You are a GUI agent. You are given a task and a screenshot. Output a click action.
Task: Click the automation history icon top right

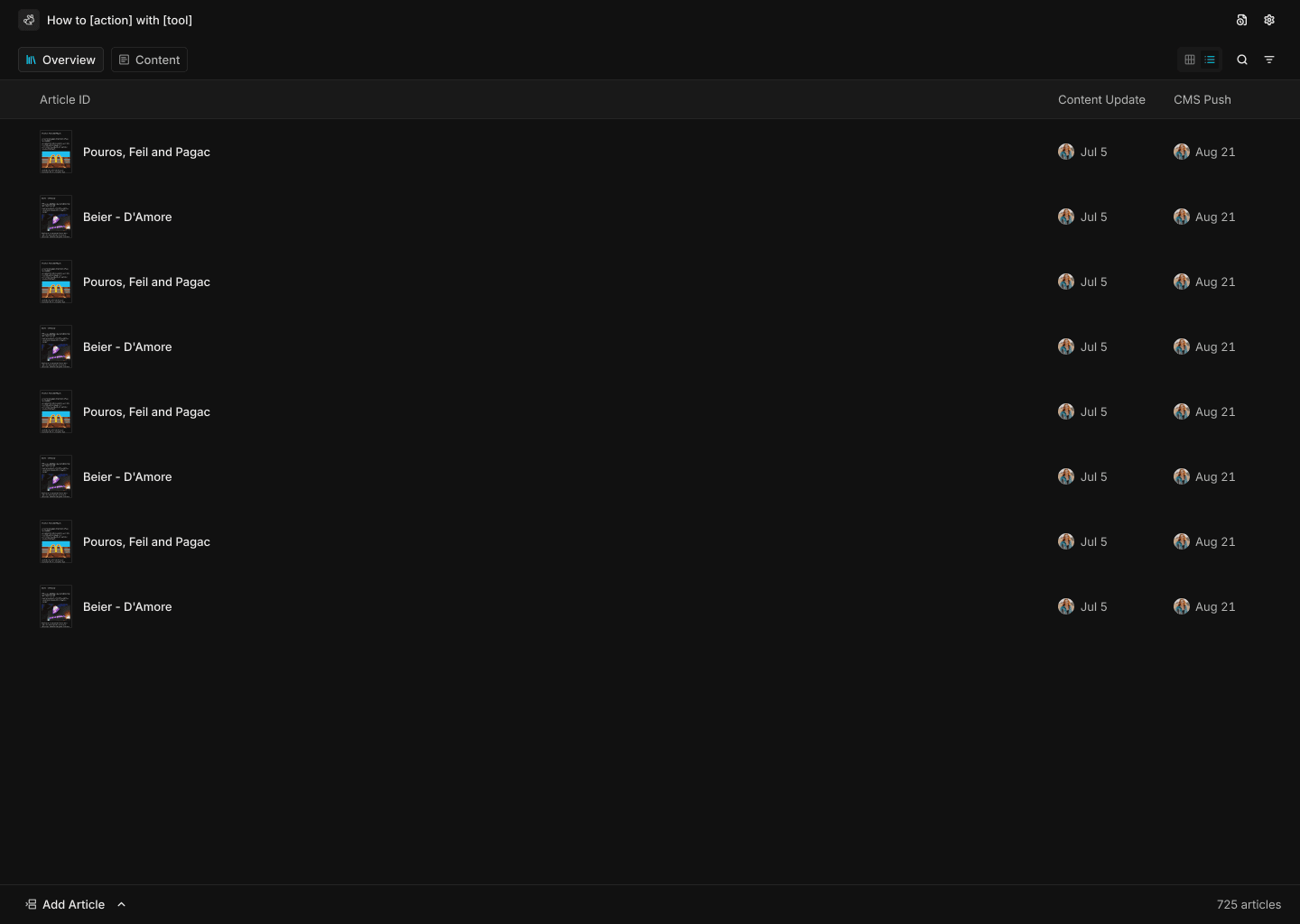(x=1241, y=20)
